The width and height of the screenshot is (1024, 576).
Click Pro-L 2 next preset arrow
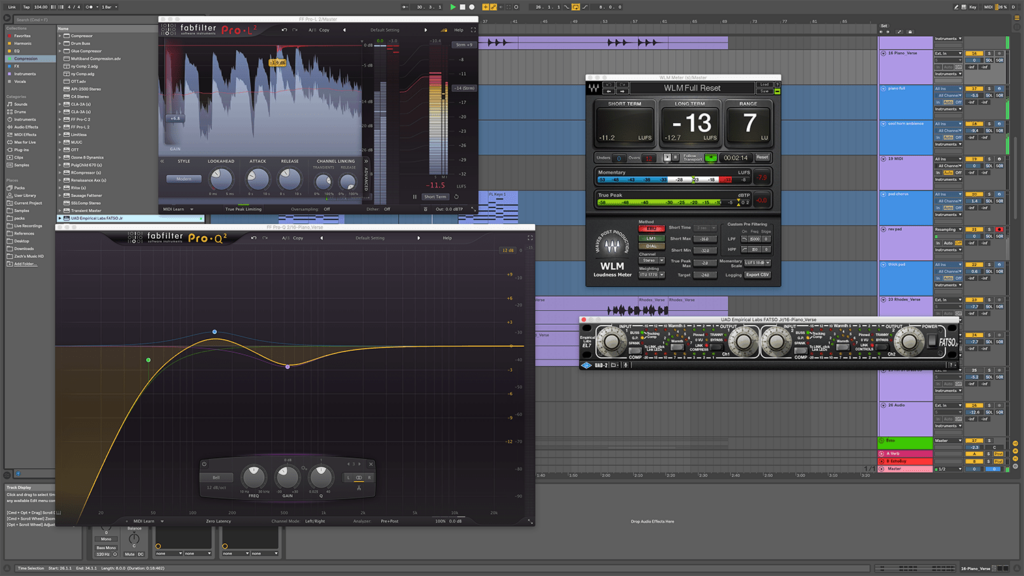tap(426, 30)
